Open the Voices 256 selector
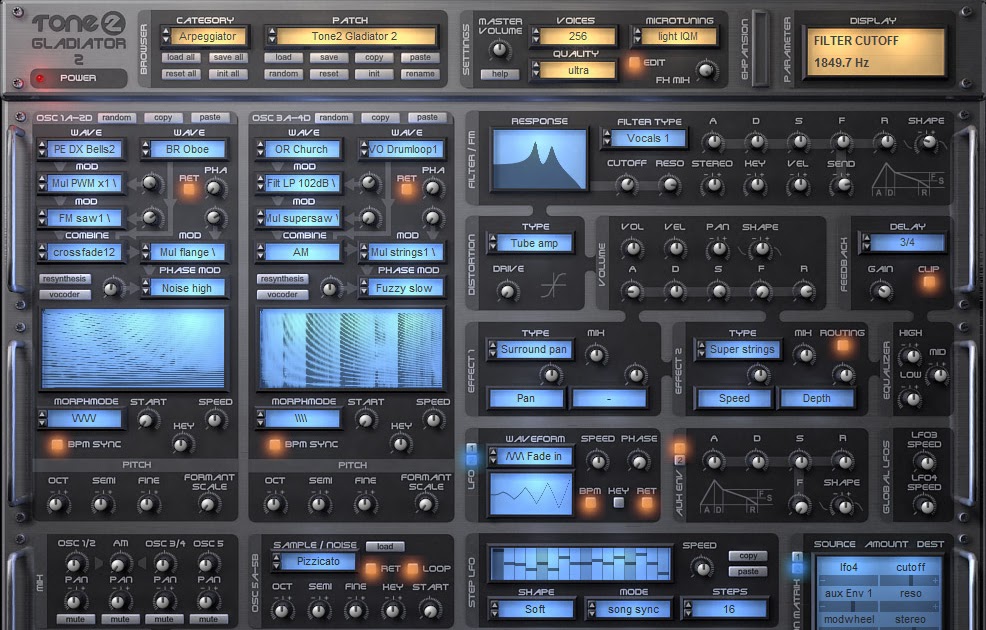 pos(573,36)
